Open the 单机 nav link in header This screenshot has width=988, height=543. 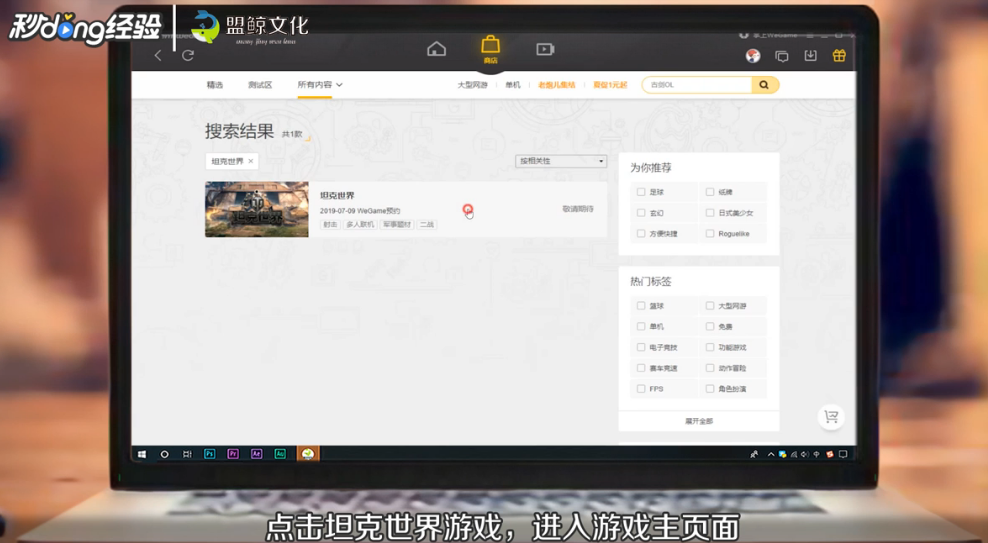[x=513, y=84]
